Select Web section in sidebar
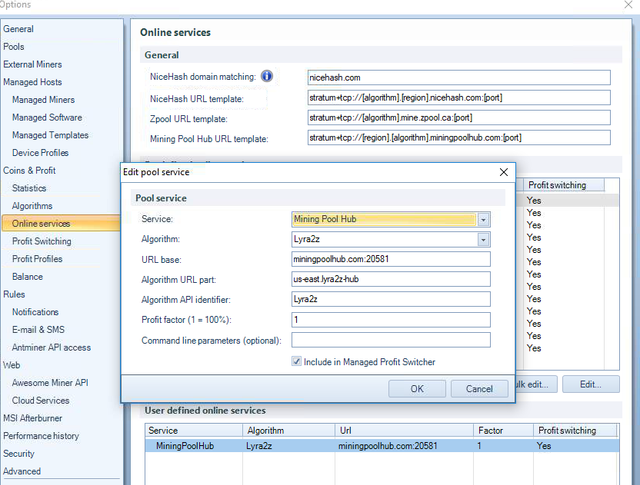640x485 pixels. (11, 365)
